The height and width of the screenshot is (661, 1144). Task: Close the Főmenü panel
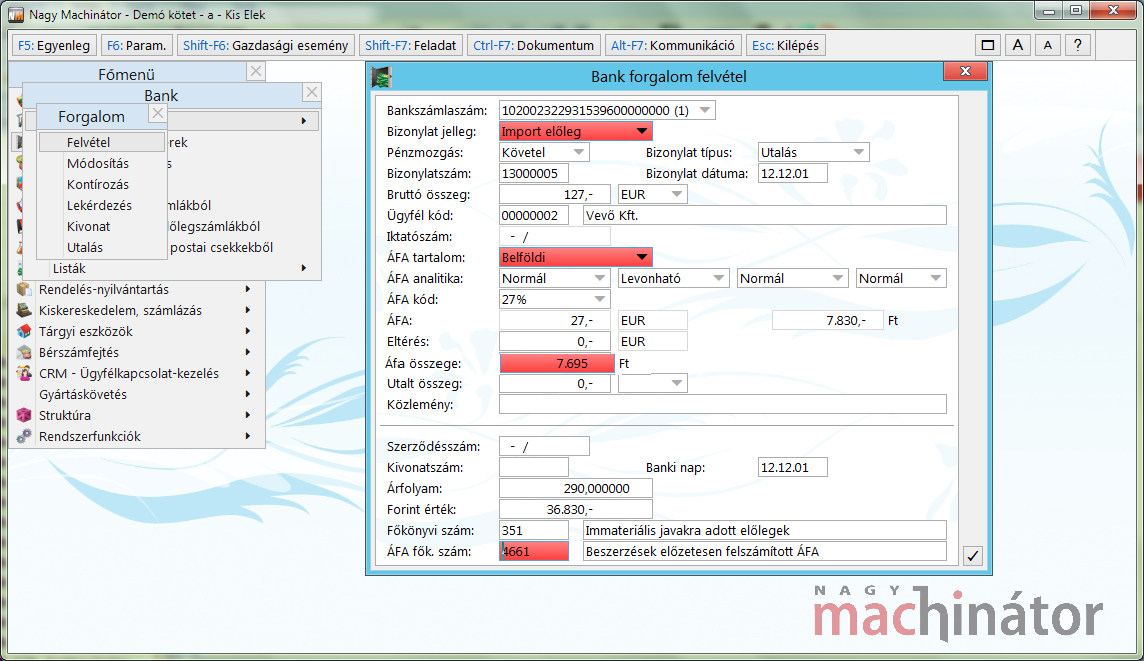pyautogui.click(x=255, y=71)
